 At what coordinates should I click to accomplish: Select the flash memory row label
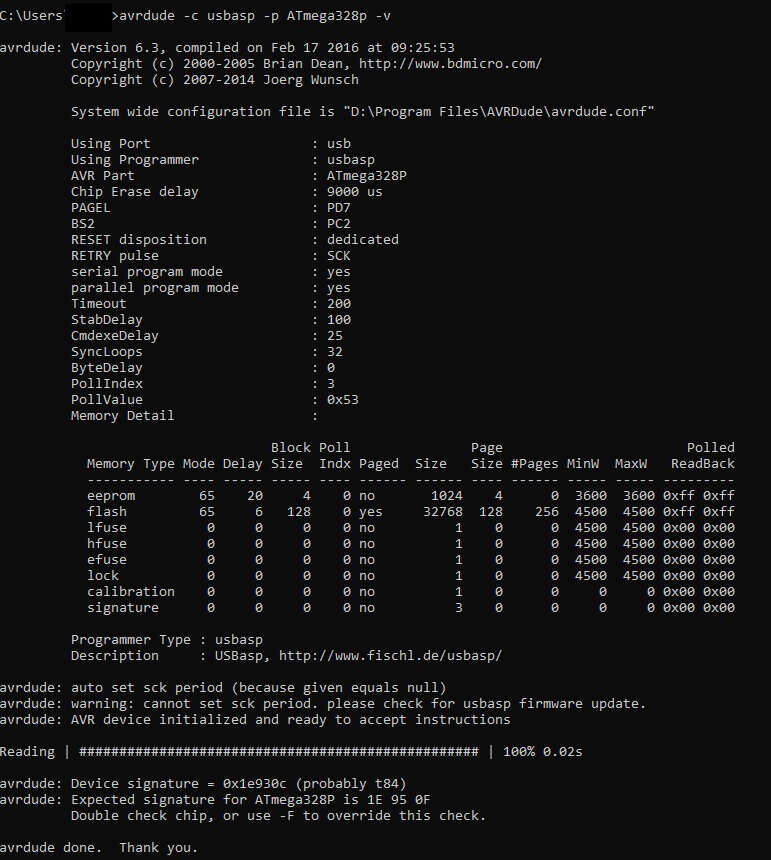(106, 512)
